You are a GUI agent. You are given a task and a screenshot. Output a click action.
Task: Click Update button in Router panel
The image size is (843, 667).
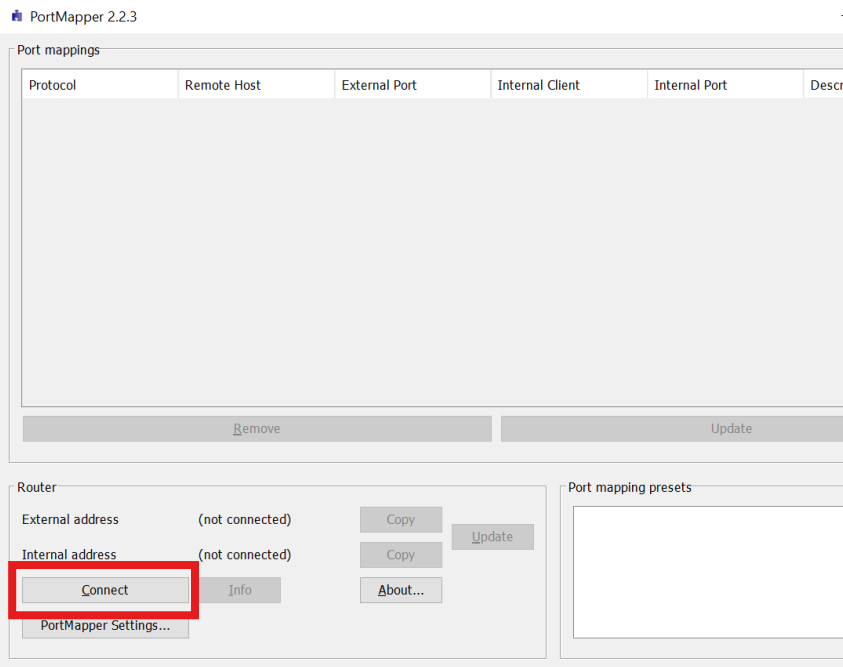(492, 537)
